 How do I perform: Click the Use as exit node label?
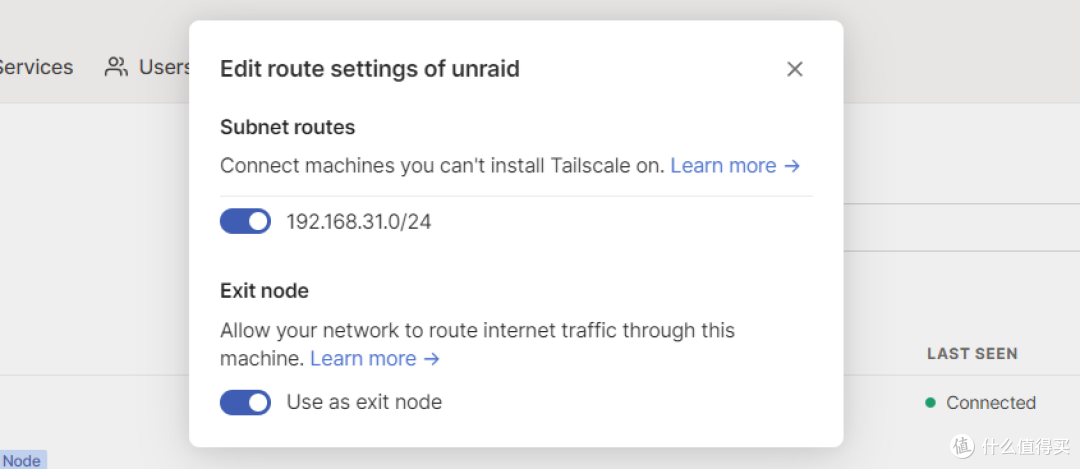click(x=364, y=402)
